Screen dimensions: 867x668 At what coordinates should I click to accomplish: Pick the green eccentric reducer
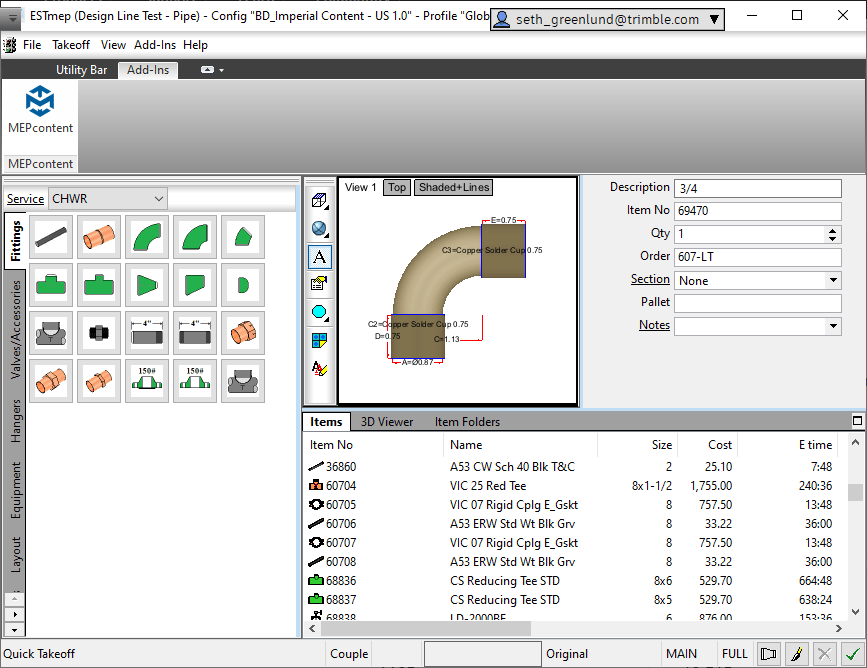pyautogui.click(x=195, y=285)
